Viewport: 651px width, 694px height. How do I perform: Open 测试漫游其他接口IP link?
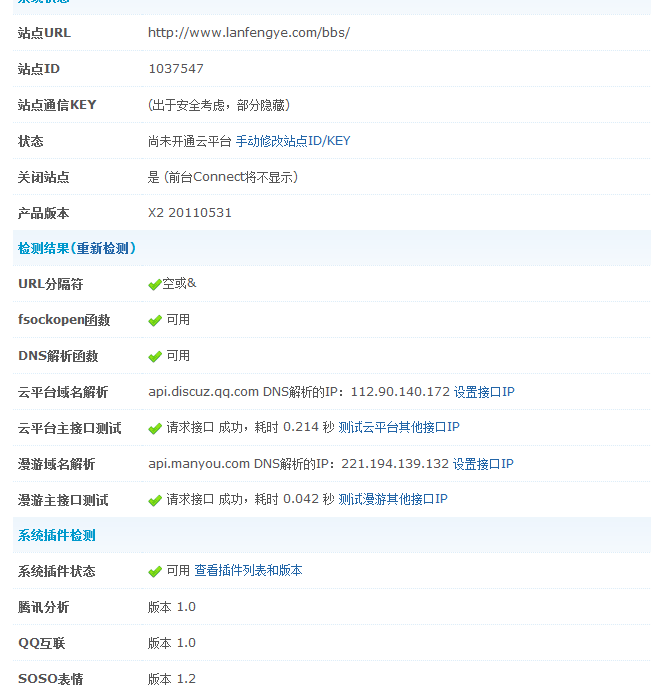tap(393, 499)
